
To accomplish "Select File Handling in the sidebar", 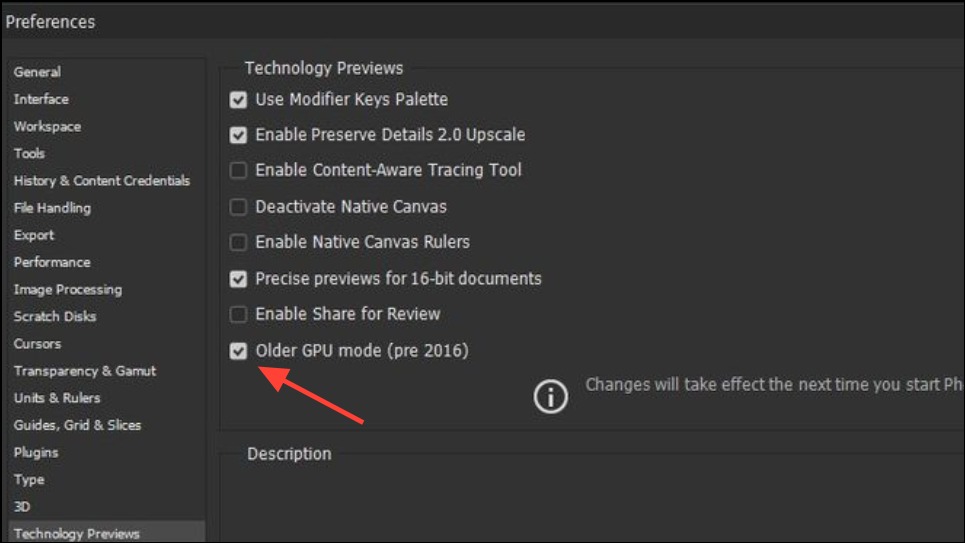I will 52,208.
